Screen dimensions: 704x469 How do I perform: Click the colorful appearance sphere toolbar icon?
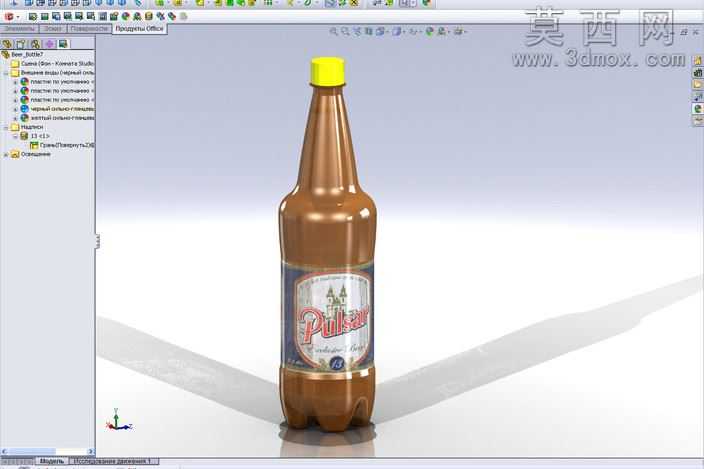(126, 17)
